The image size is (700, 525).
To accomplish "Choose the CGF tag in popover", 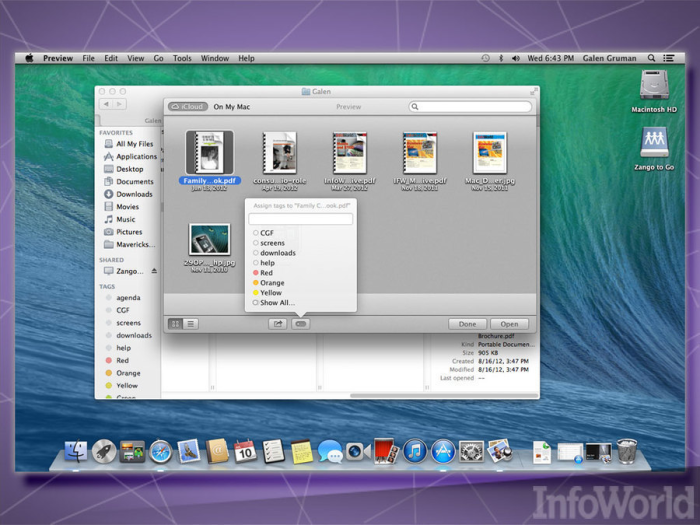I will tap(263, 233).
